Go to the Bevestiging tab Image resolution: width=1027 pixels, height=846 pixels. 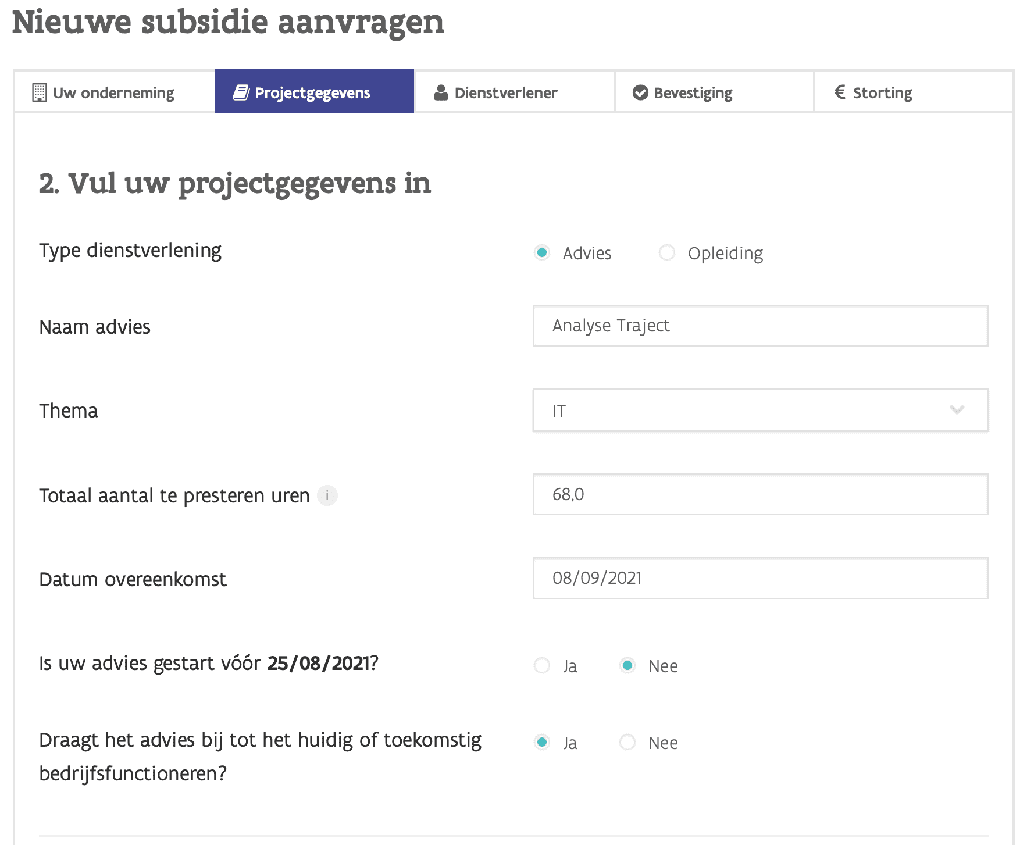[714, 93]
